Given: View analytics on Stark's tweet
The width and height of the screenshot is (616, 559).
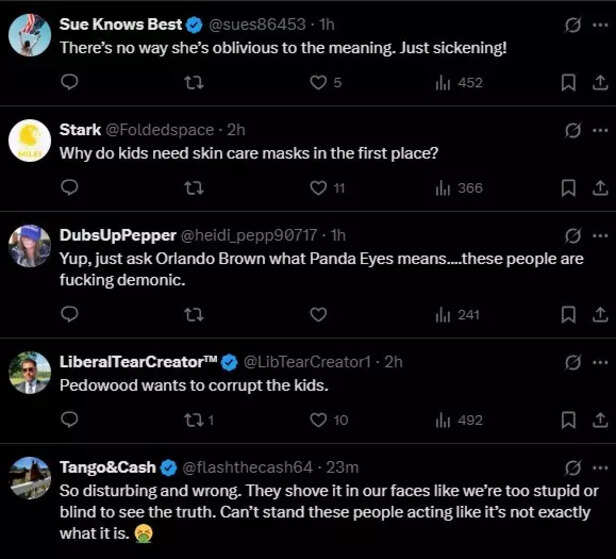Looking at the screenshot, I should tap(458, 188).
